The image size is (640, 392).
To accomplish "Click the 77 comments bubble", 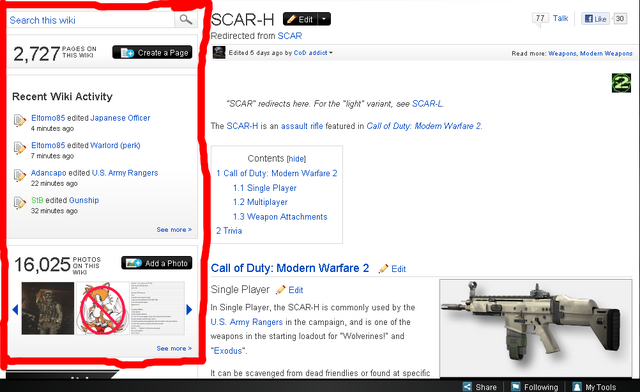I will [540, 18].
